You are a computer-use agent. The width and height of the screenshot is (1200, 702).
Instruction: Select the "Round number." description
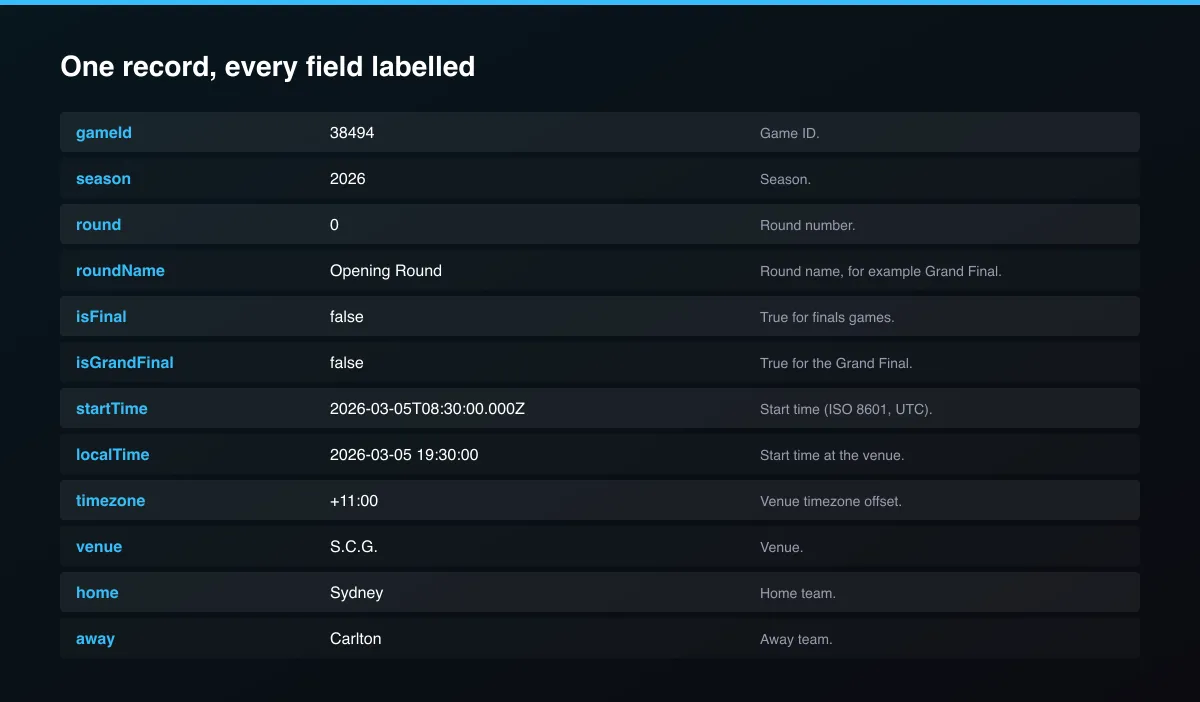(x=808, y=225)
